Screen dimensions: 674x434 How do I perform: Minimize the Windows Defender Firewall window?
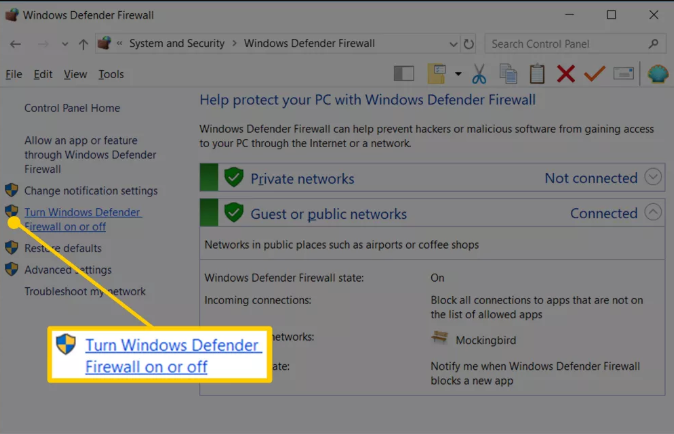tap(570, 15)
